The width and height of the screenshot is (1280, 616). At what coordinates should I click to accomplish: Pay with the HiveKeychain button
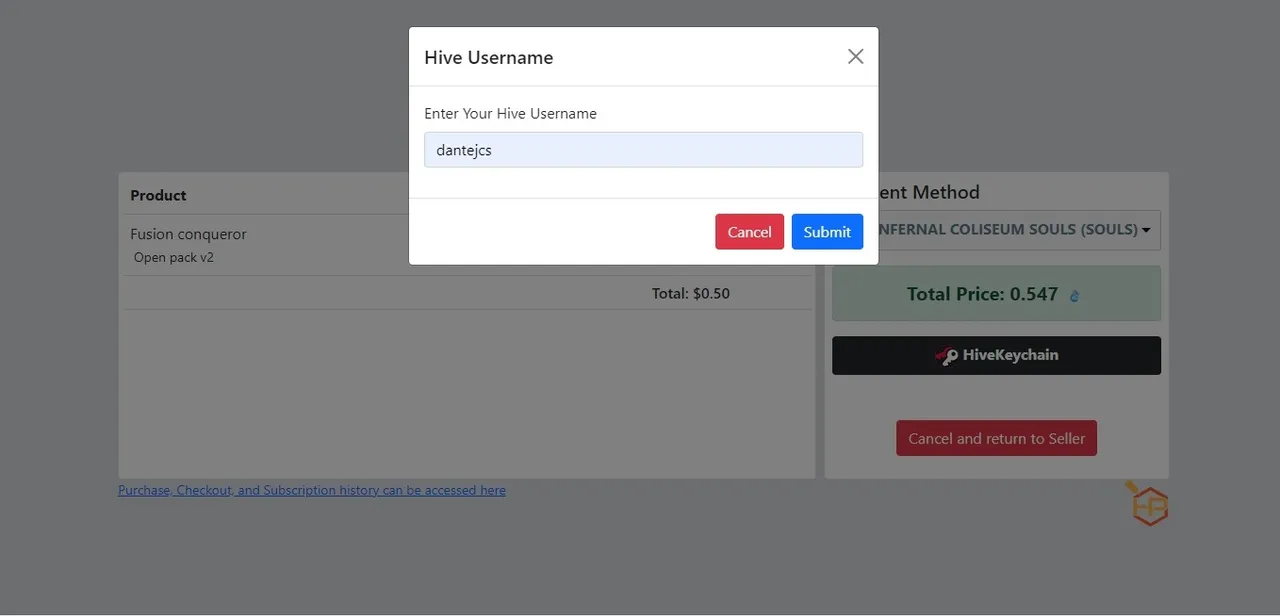(x=996, y=355)
